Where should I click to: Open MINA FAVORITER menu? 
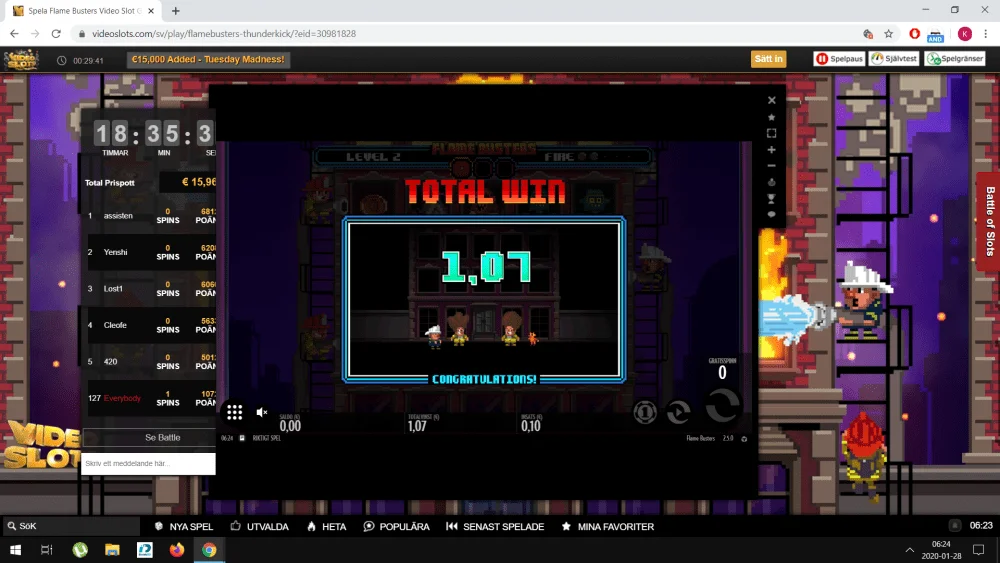(x=608, y=527)
